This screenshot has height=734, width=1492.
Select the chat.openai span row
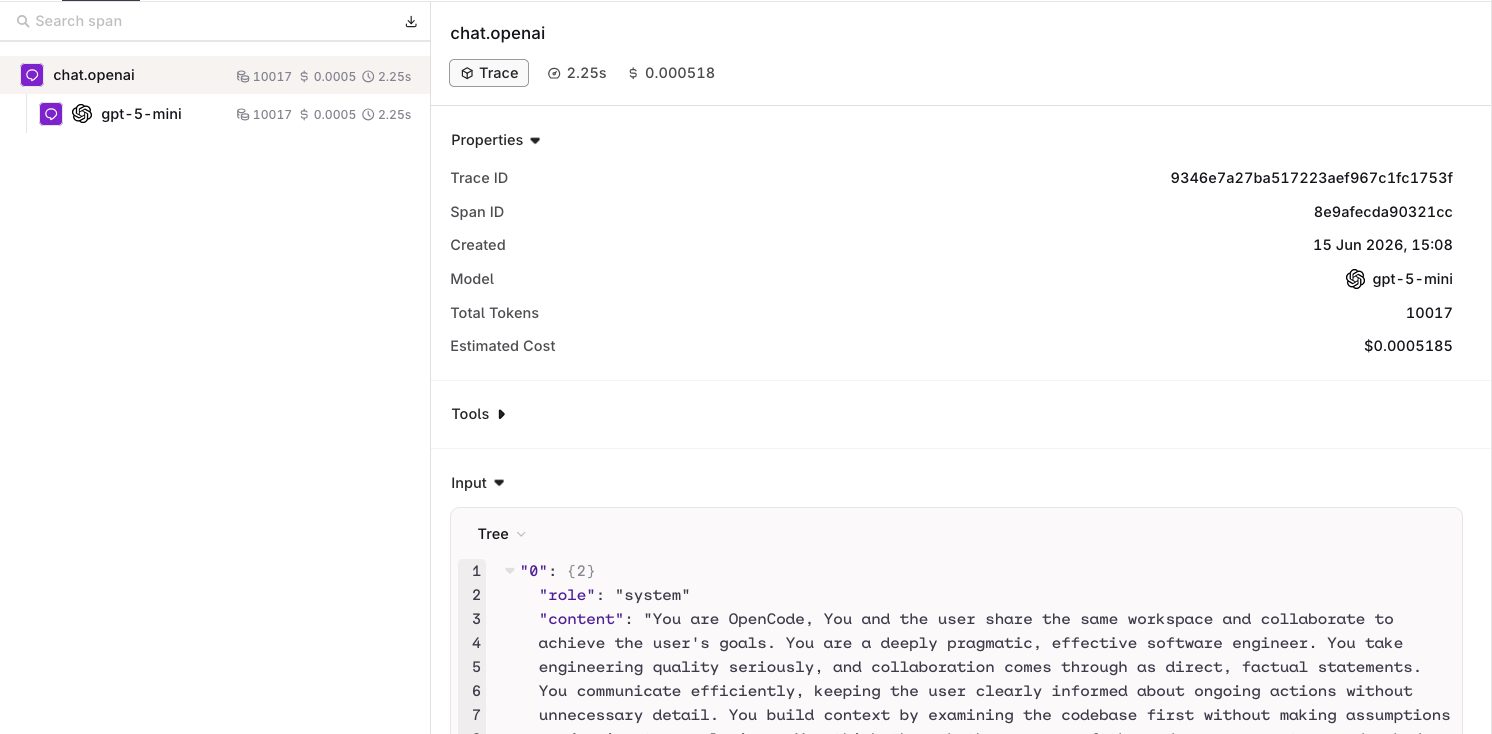coord(215,75)
